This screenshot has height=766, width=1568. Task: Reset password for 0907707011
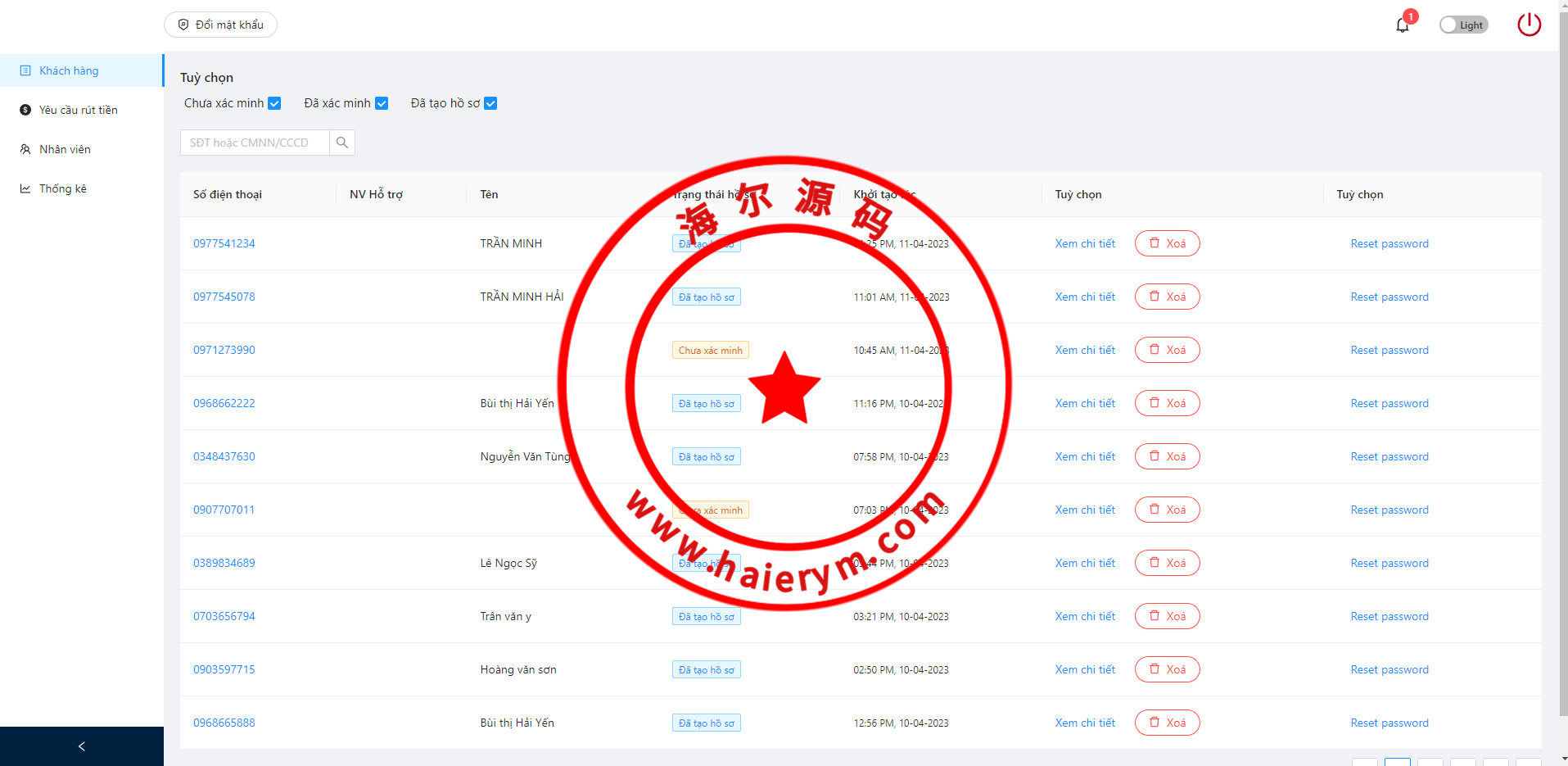1390,510
